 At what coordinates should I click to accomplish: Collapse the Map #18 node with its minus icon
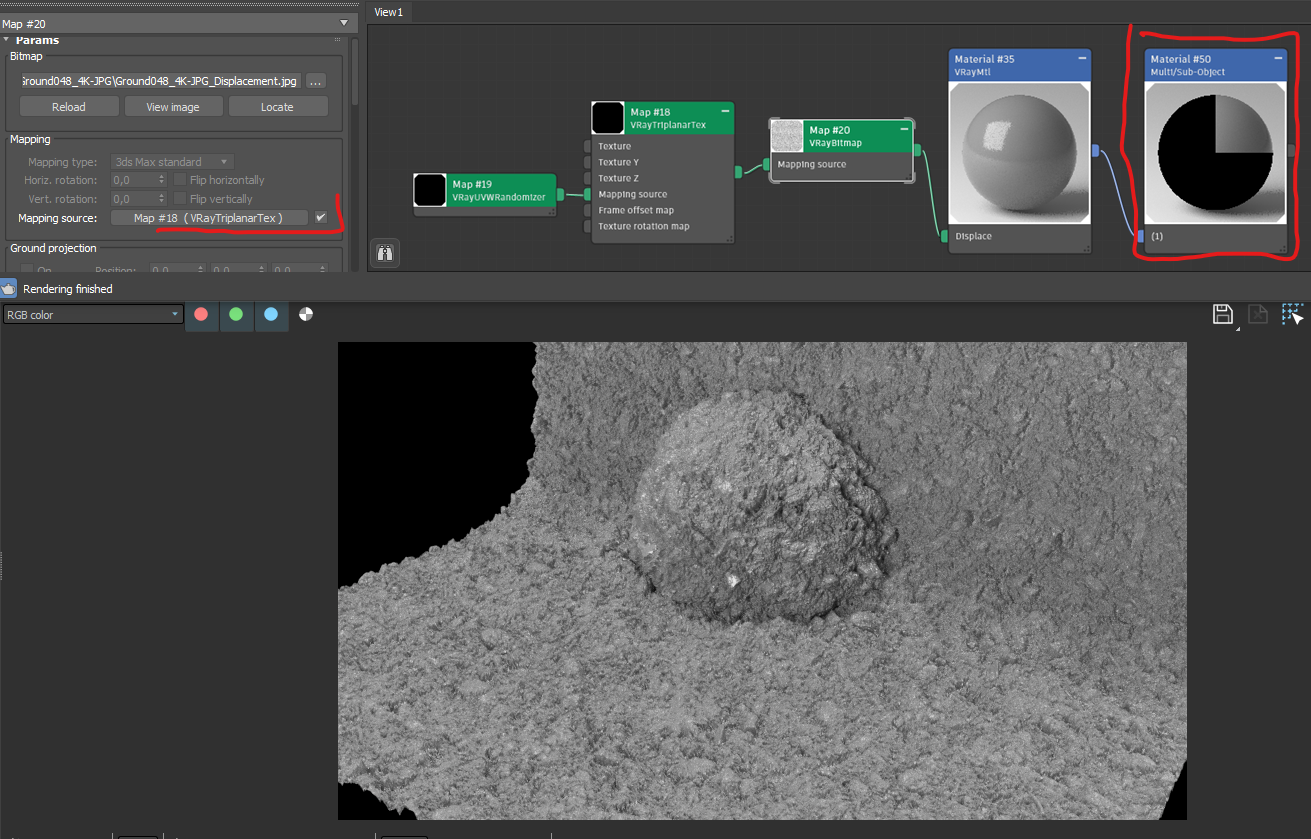coord(725,112)
